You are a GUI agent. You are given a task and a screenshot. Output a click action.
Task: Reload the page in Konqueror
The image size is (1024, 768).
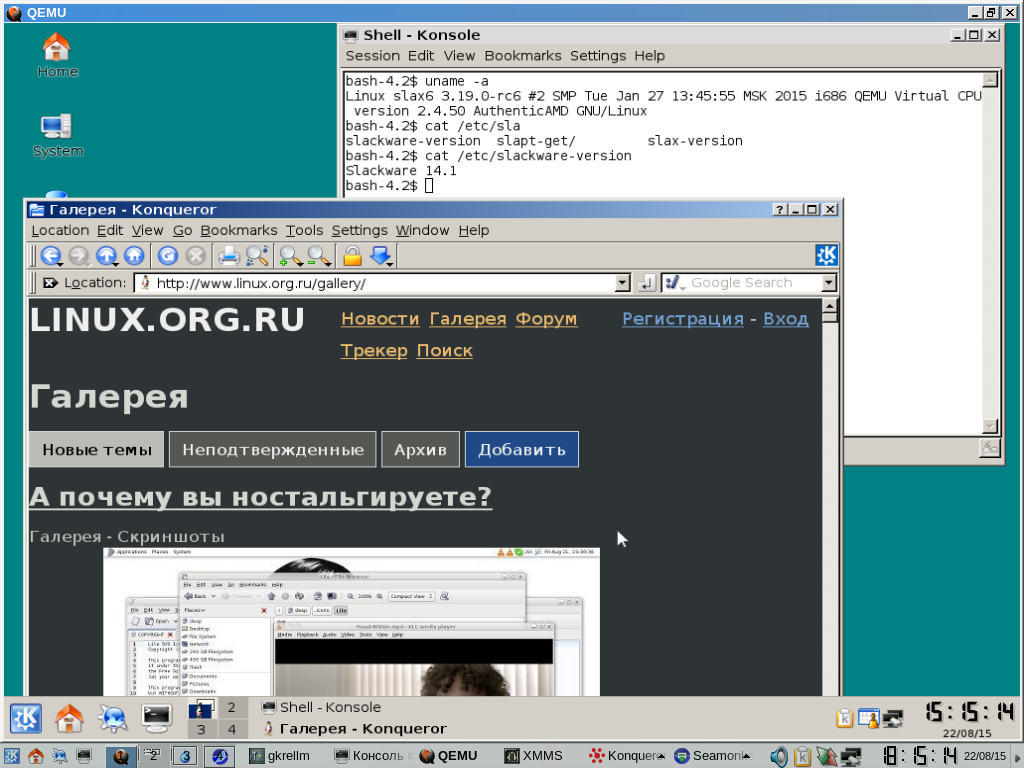tap(168, 256)
